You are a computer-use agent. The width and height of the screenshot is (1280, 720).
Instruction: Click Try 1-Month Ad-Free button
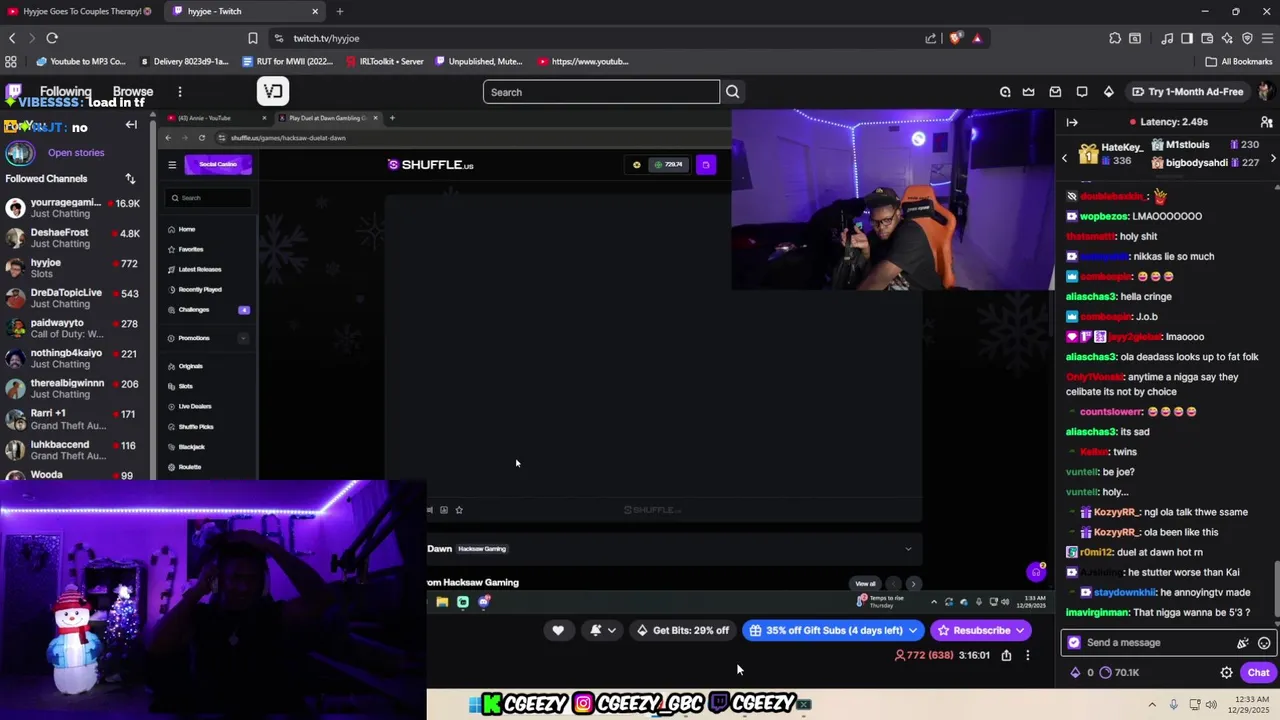1188,92
